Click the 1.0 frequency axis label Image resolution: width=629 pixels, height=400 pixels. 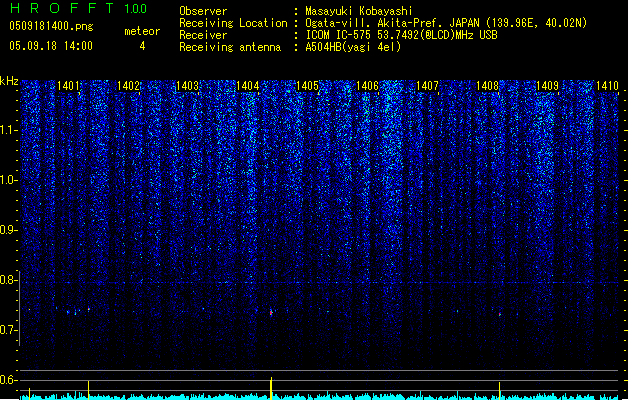point(9,180)
